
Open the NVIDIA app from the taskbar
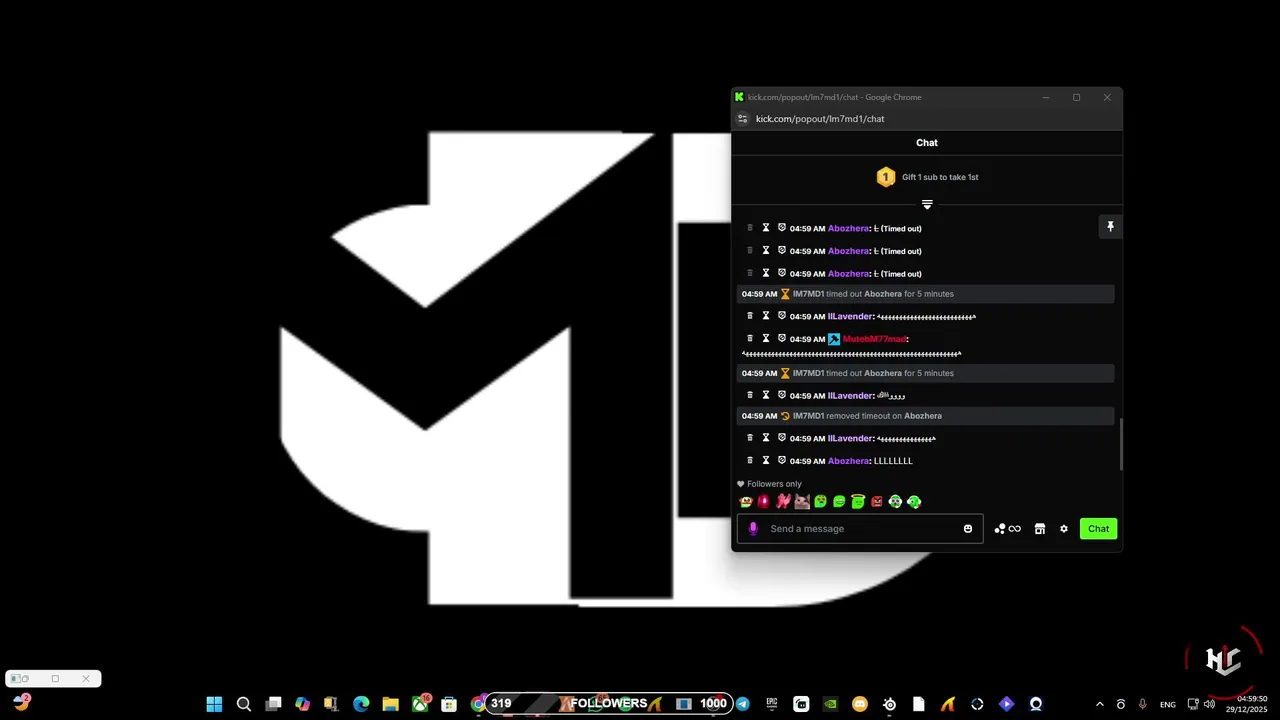click(830, 704)
